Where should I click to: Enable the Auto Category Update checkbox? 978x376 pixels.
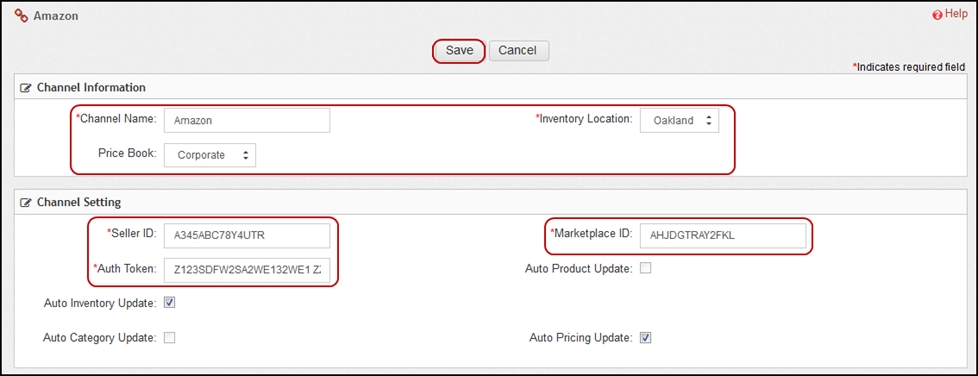(170, 338)
